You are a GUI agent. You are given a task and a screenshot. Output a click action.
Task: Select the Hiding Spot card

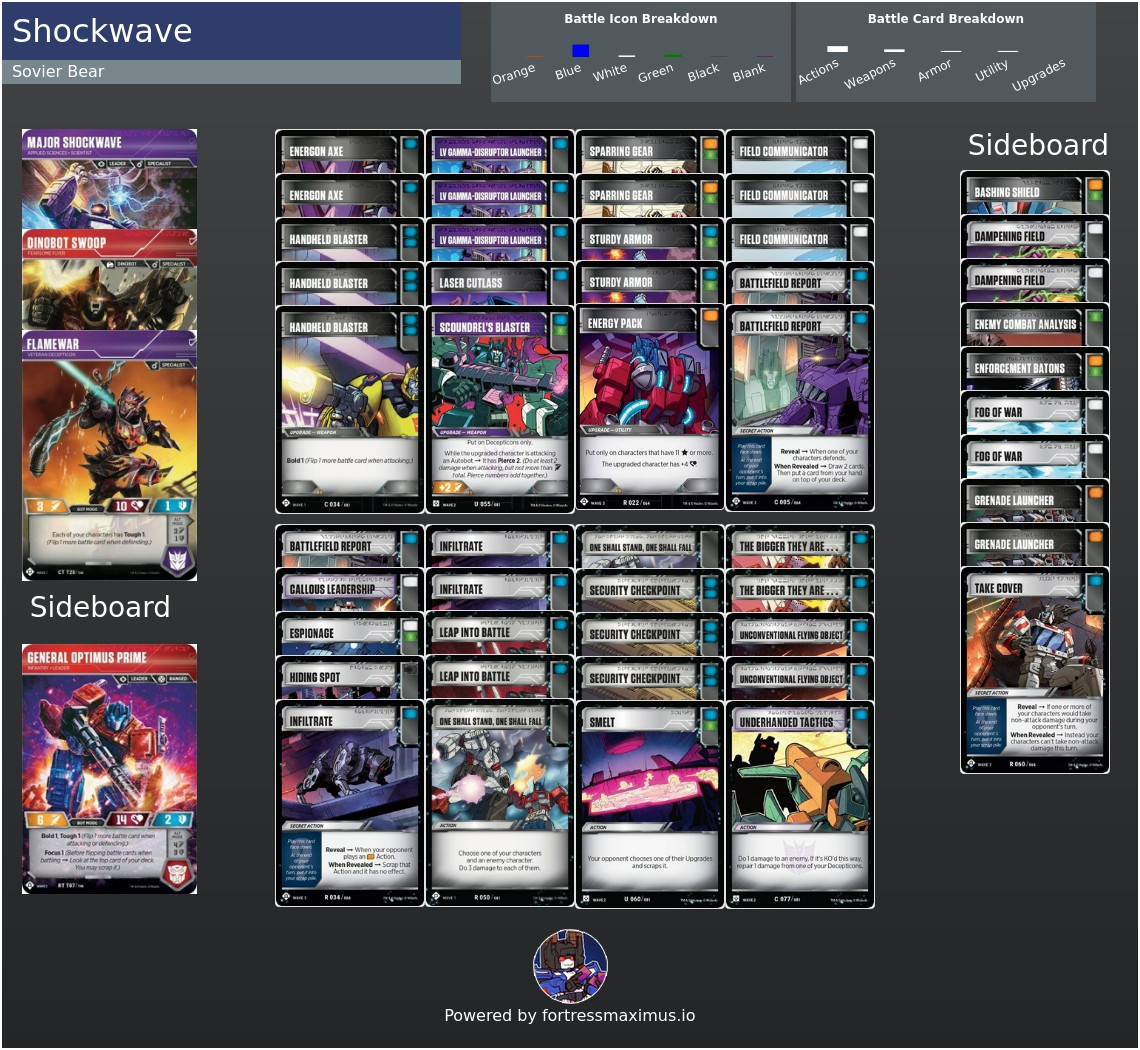pyautogui.click(x=350, y=678)
